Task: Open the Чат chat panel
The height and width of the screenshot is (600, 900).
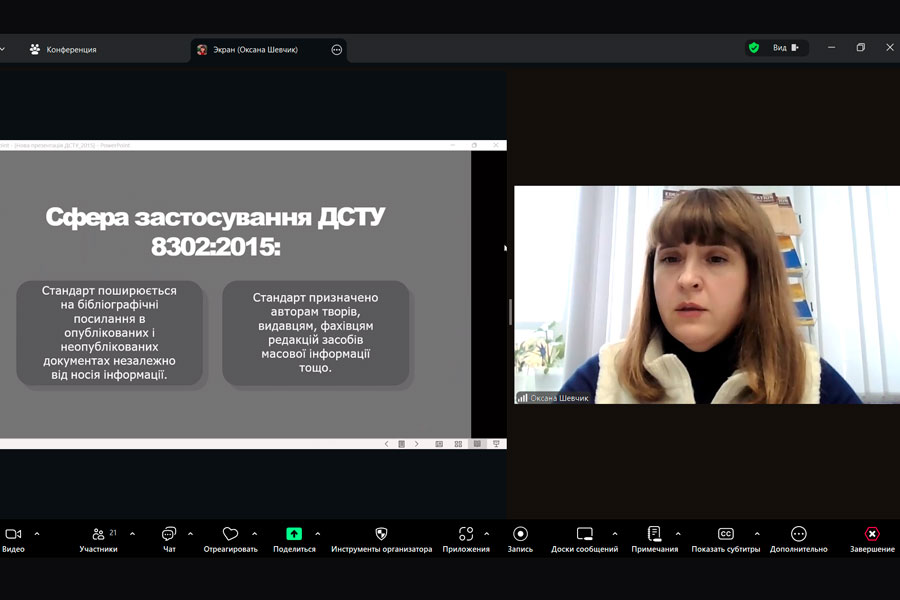Action: (x=169, y=540)
